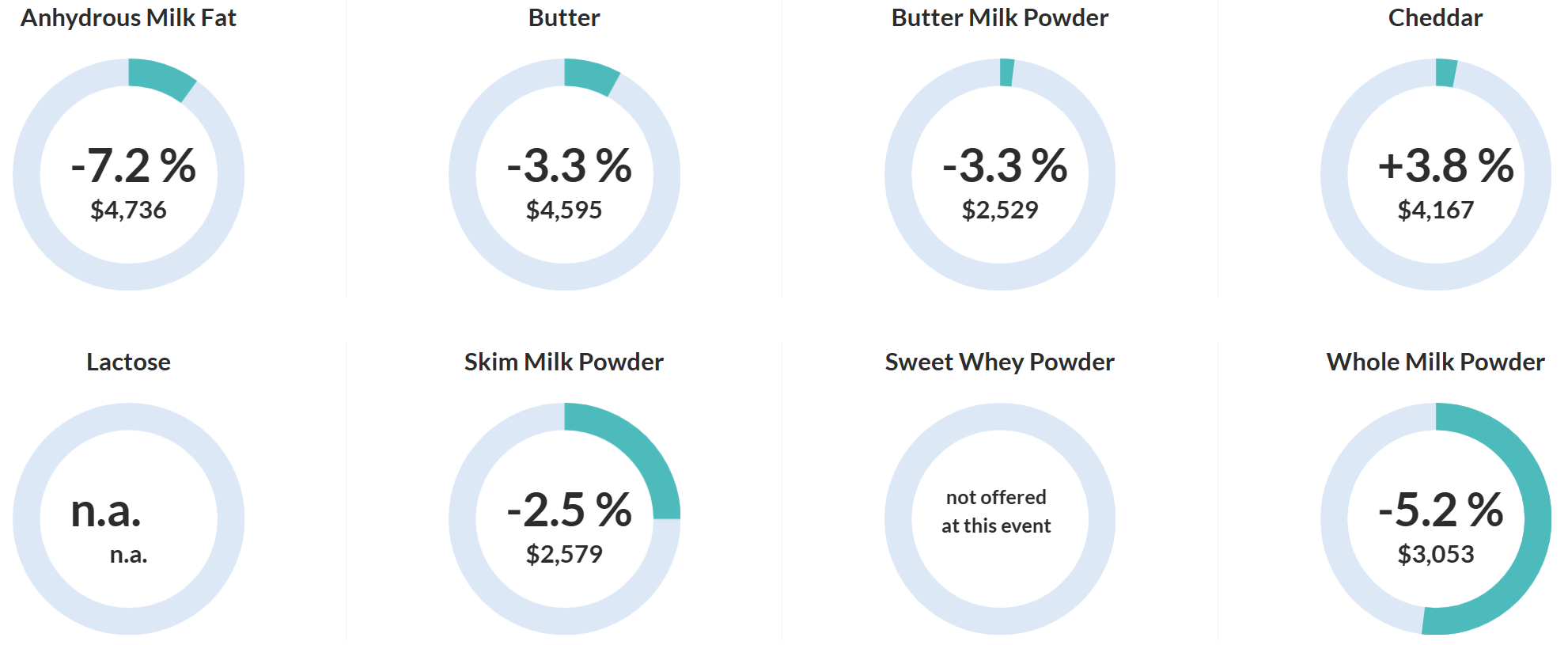
Task: Select Cheddar's +3.8 % change figure
Action: (1445, 165)
